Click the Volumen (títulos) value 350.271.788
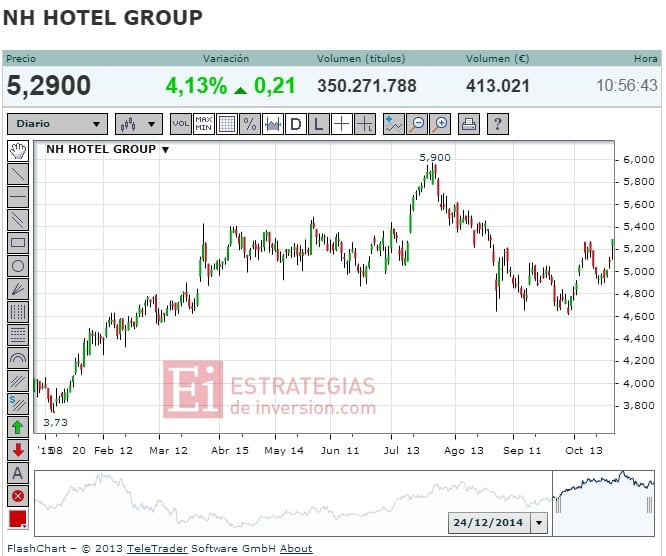The image size is (666, 556). click(x=367, y=86)
